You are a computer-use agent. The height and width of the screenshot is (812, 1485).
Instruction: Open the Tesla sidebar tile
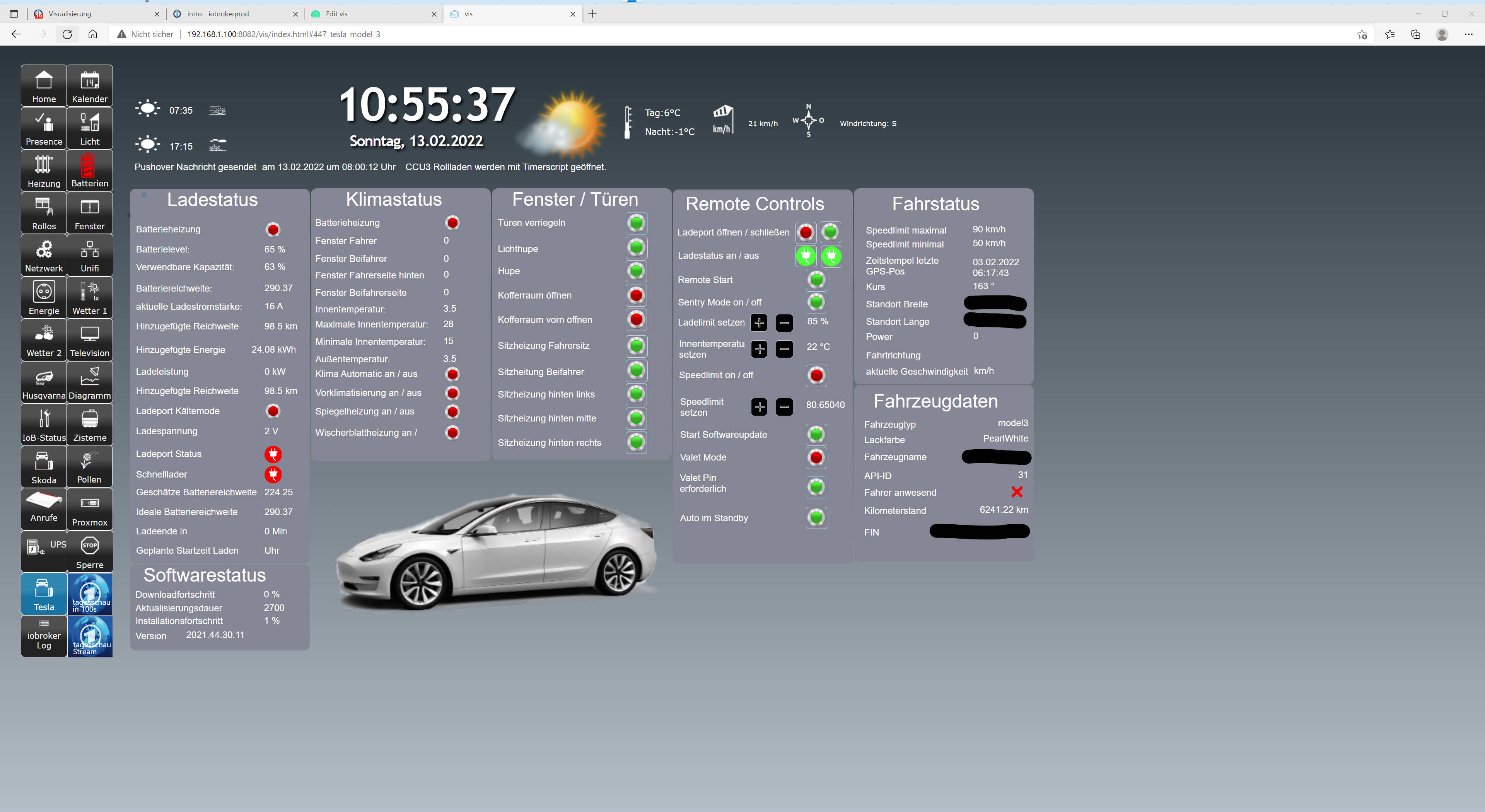click(44, 594)
